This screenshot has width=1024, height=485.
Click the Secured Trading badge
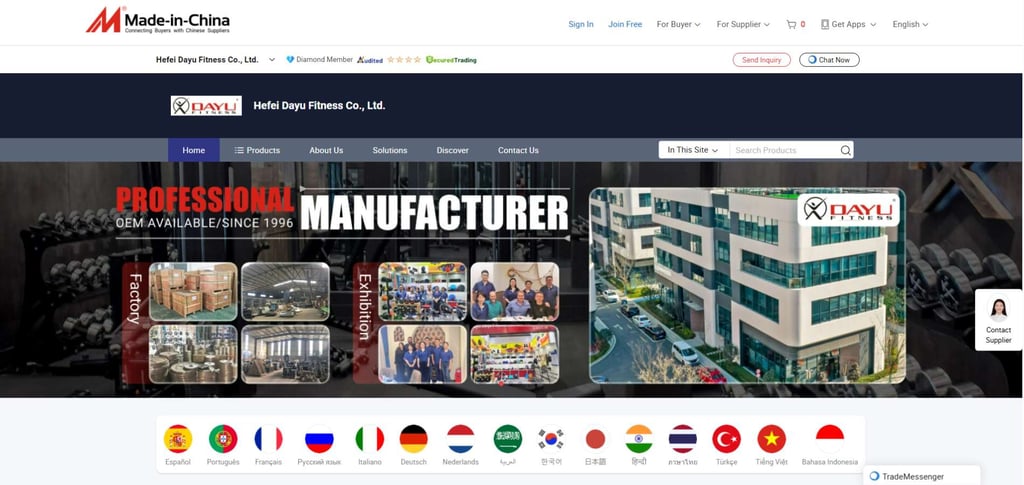point(451,59)
